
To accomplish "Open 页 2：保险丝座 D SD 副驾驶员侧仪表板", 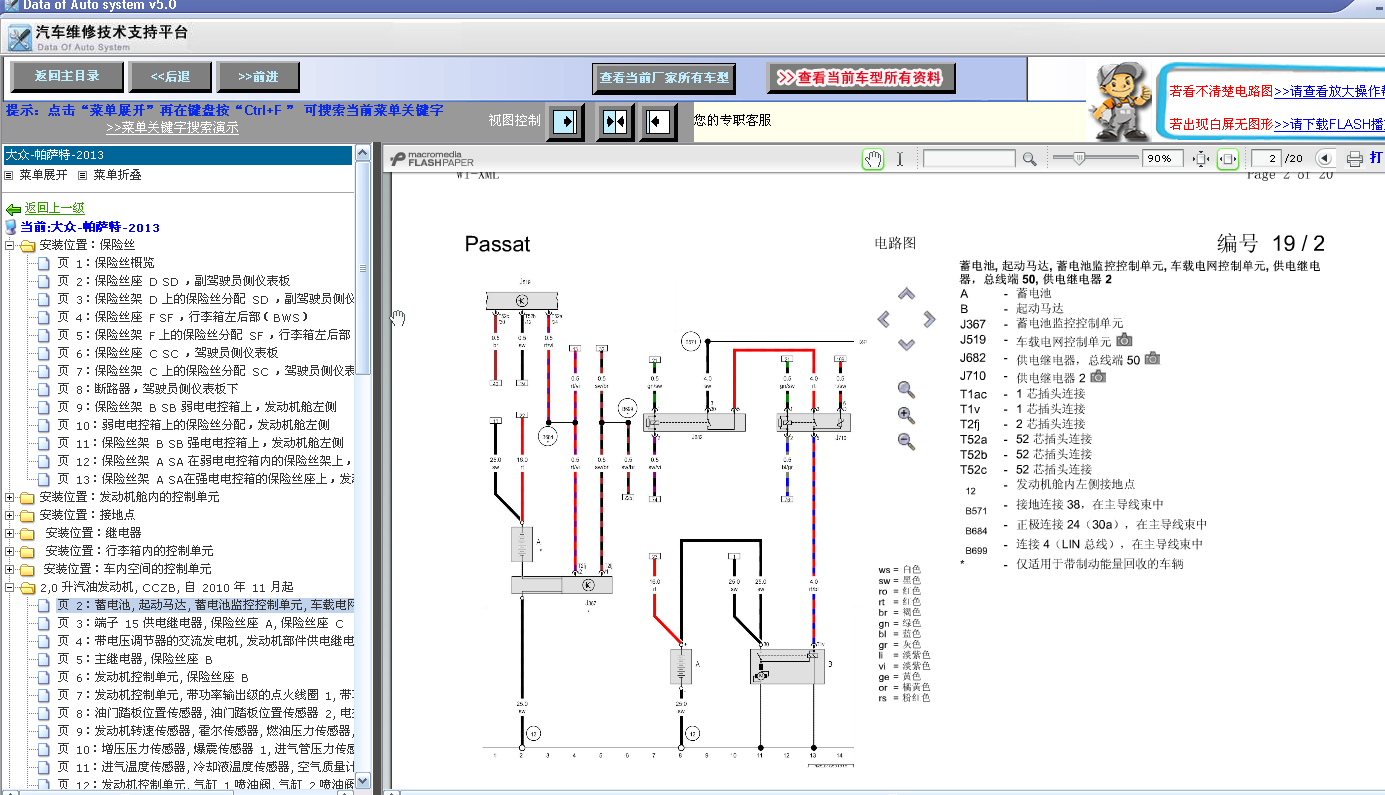I will [x=173, y=281].
